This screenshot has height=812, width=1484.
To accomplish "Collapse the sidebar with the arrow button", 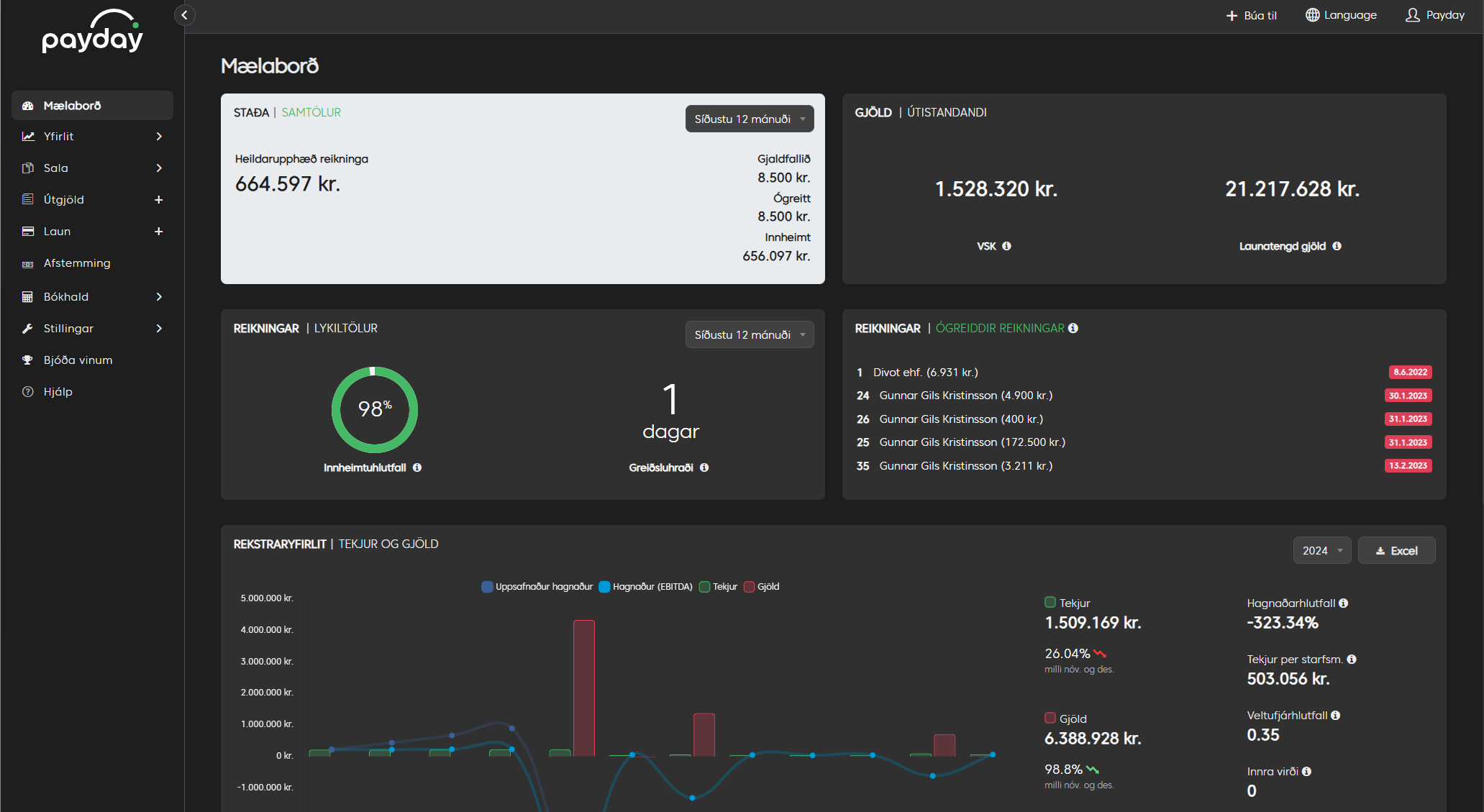I will click(185, 15).
